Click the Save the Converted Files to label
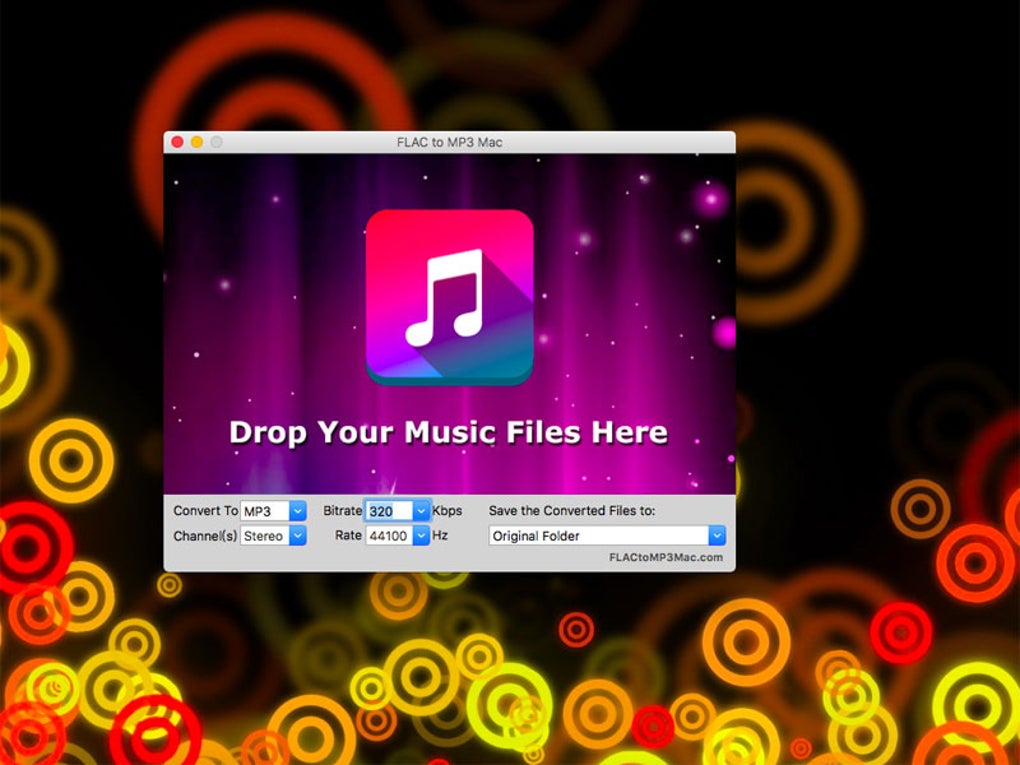This screenshot has width=1020, height=765. (x=572, y=511)
